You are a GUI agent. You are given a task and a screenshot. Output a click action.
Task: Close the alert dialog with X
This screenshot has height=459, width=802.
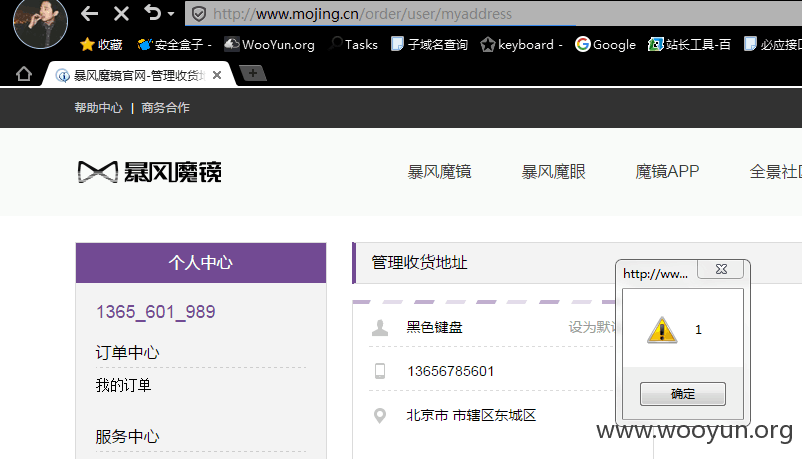click(721, 269)
